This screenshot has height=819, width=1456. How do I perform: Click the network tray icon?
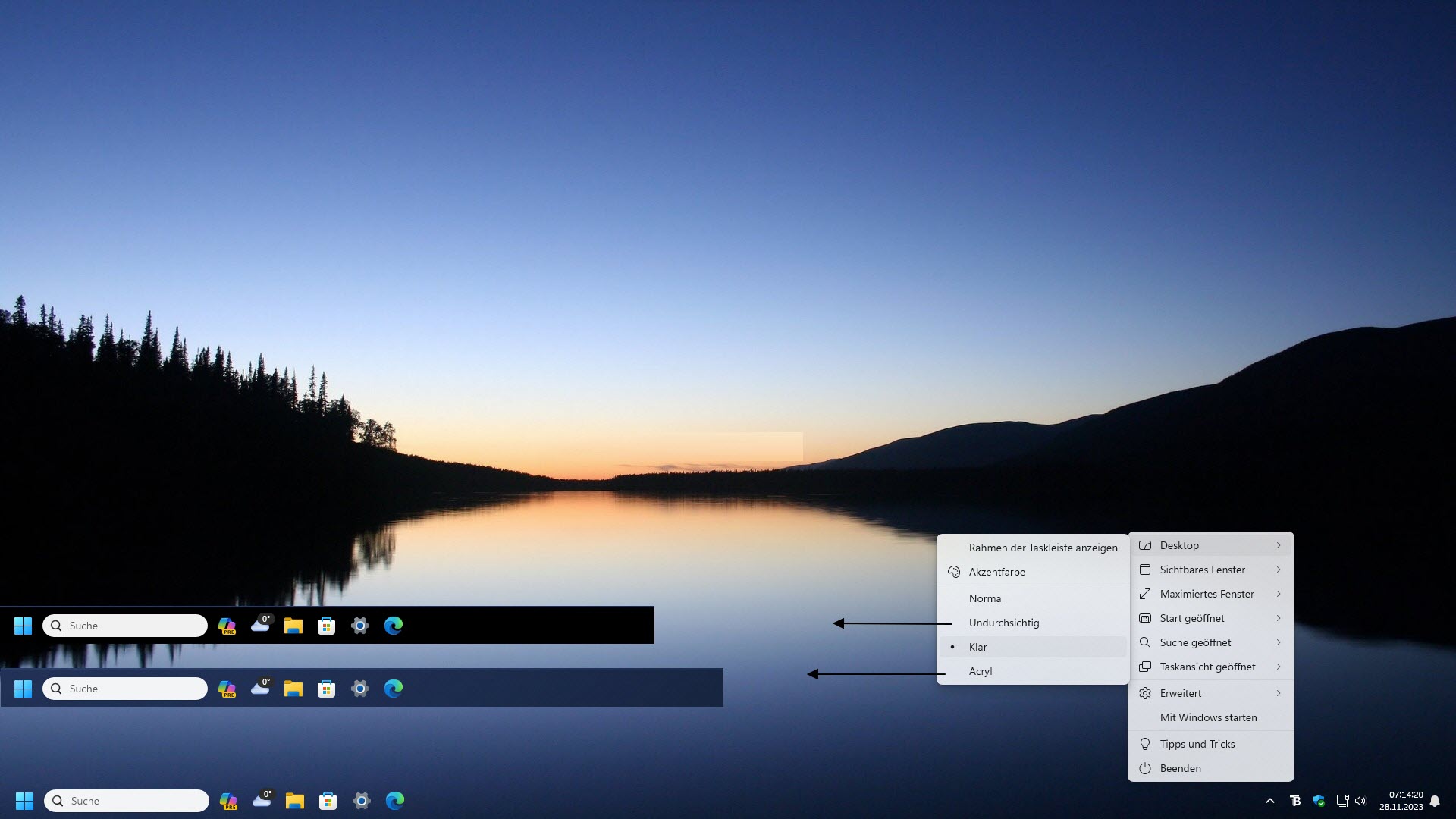[1341, 801]
